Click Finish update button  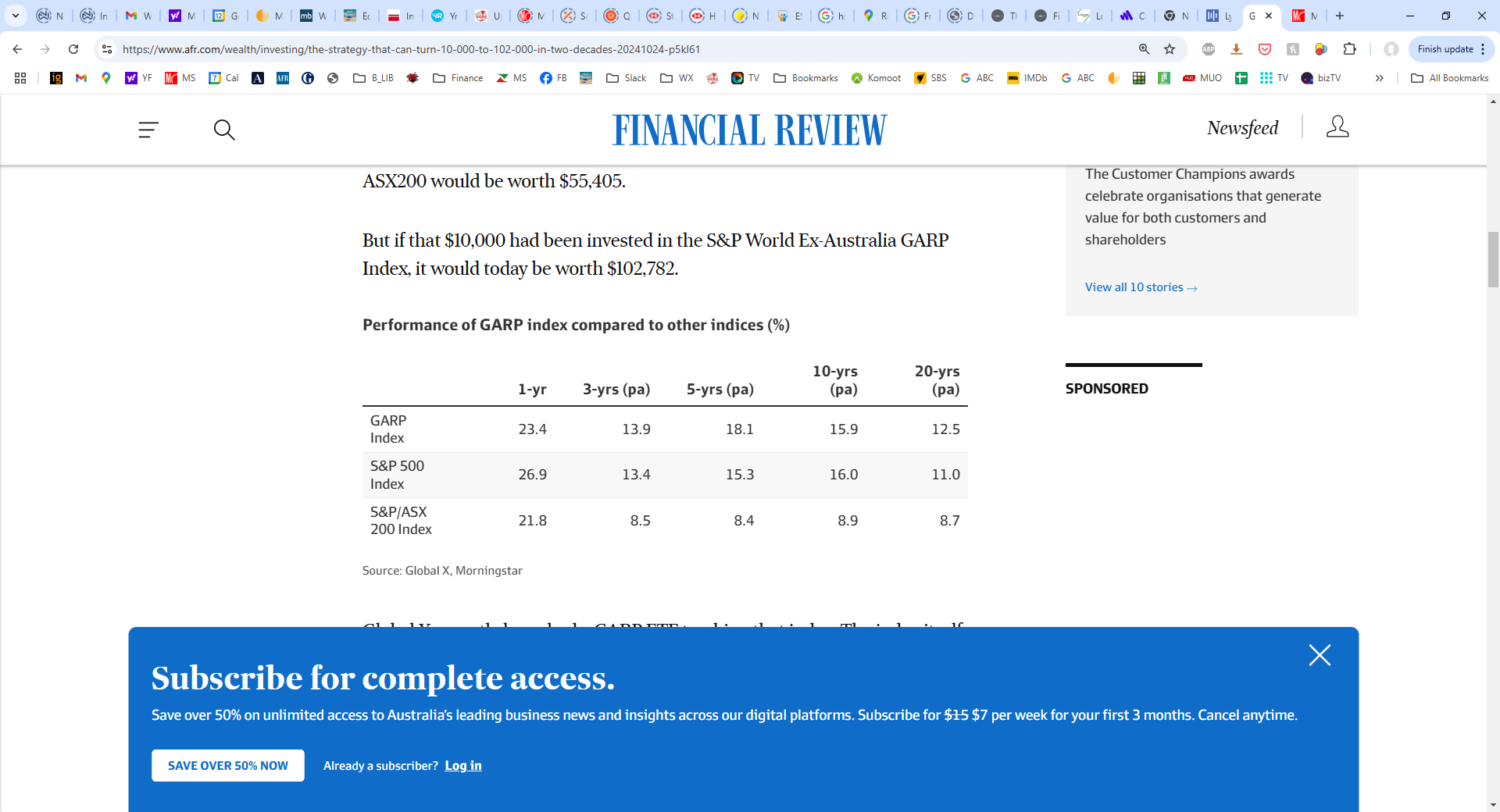click(1452, 49)
